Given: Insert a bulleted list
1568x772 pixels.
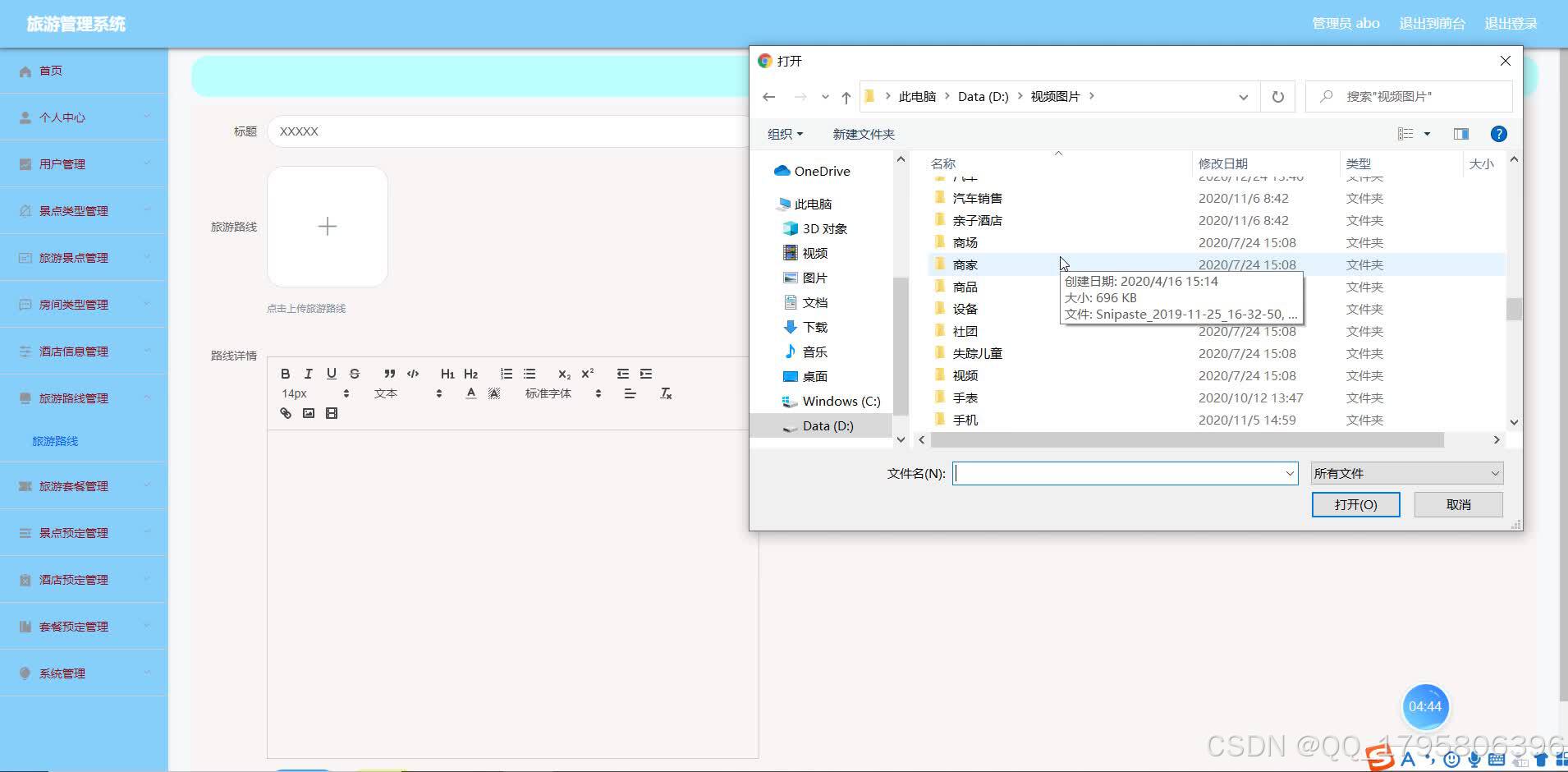Looking at the screenshot, I should pos(530,374).
